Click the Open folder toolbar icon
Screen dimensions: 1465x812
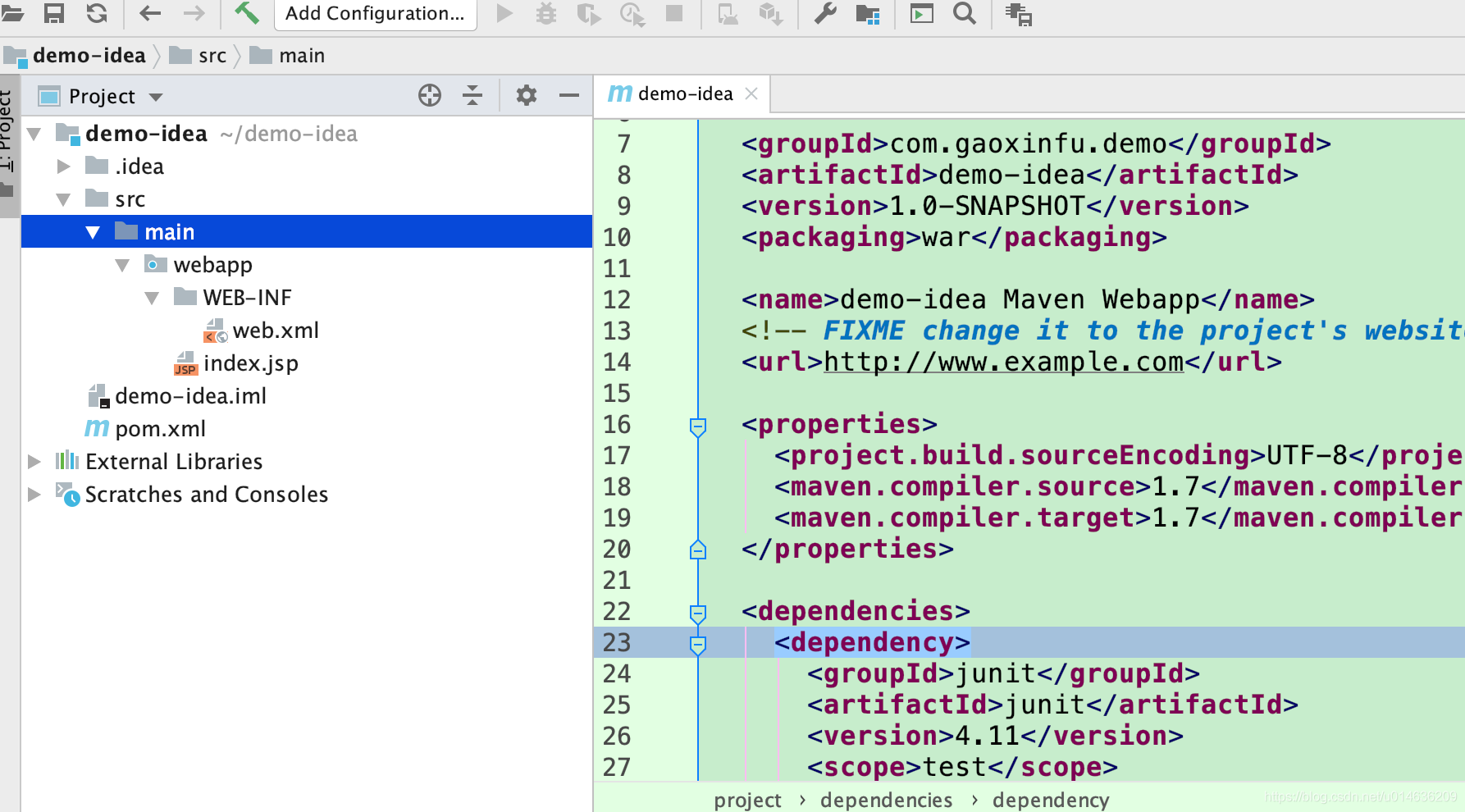[12, 13]
